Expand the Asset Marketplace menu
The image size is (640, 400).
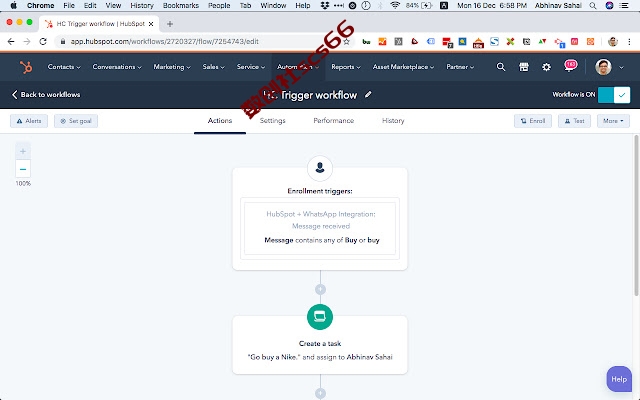point(403,67)
